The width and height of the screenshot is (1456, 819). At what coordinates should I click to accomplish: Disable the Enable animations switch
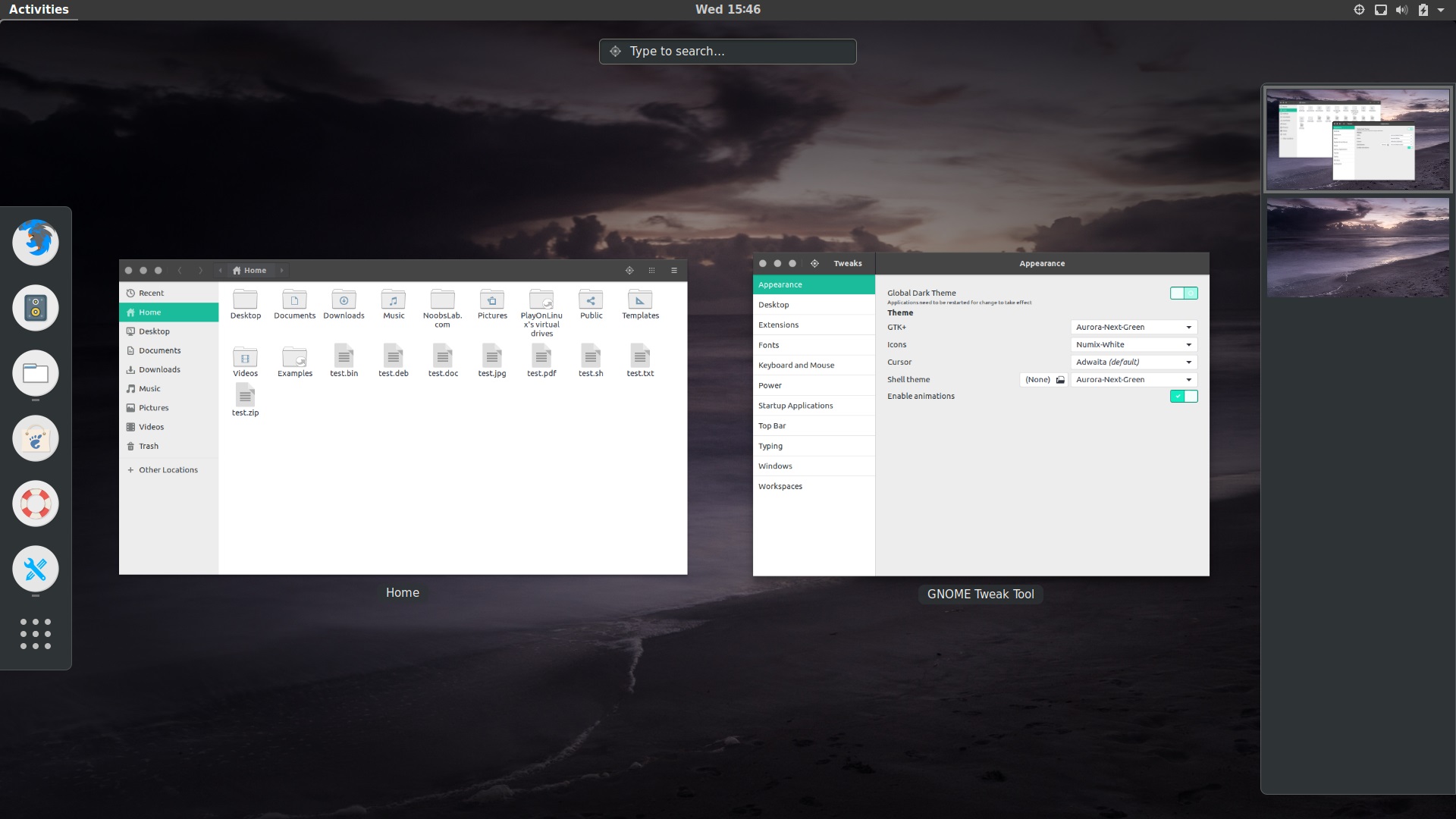tap(1184, 396)
